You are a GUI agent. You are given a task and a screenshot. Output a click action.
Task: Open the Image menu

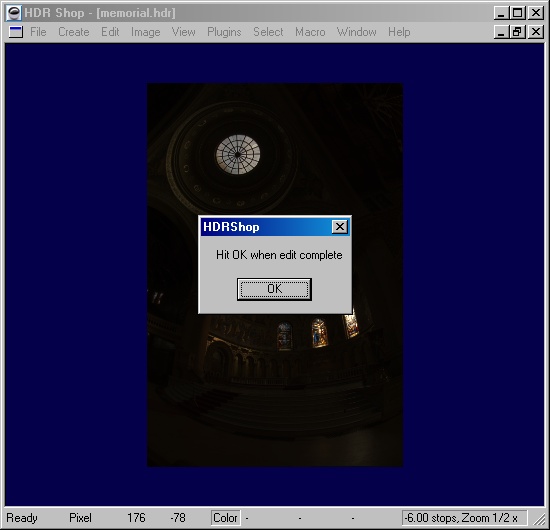146,32
